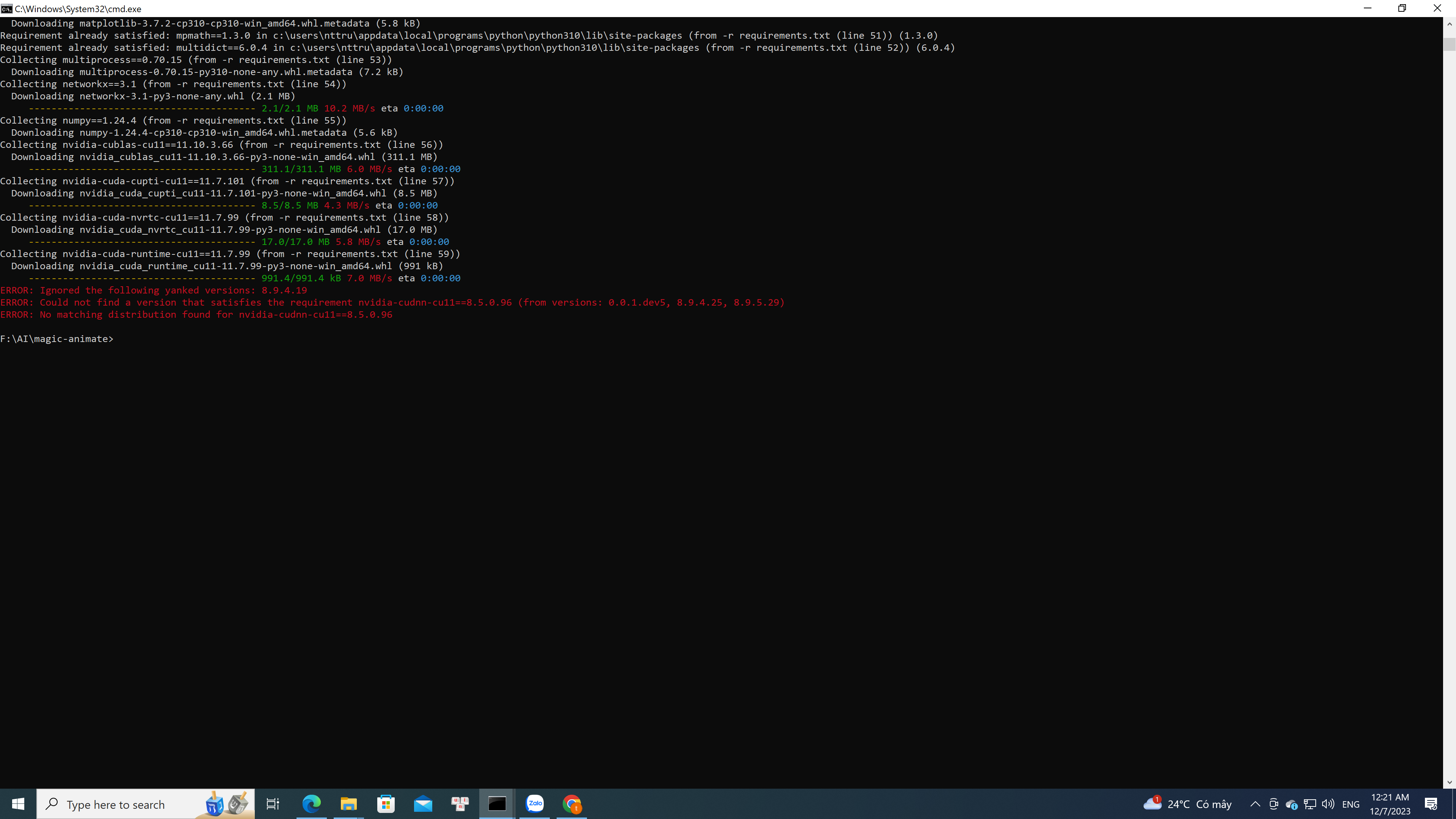The image size is (1456, 819).
Task: Click the Task View button
Action: (273, 804)
